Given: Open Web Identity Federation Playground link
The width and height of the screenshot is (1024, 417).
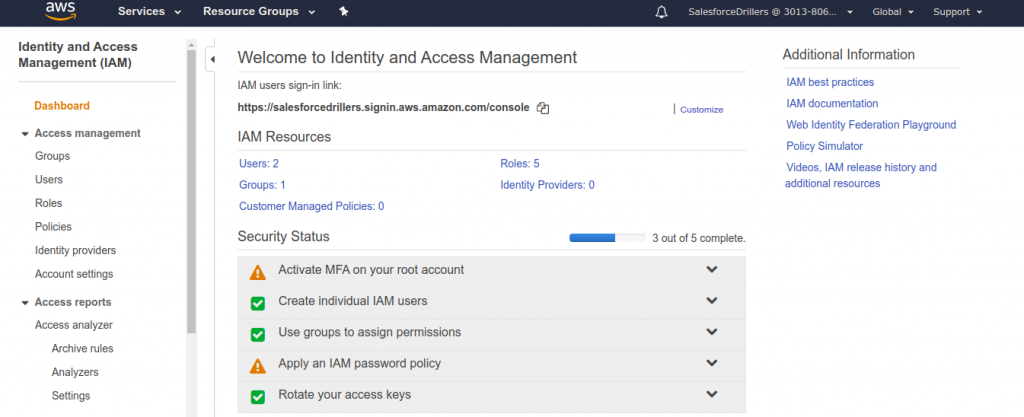Looking at the screenshot, I should (x=871, y=125).
